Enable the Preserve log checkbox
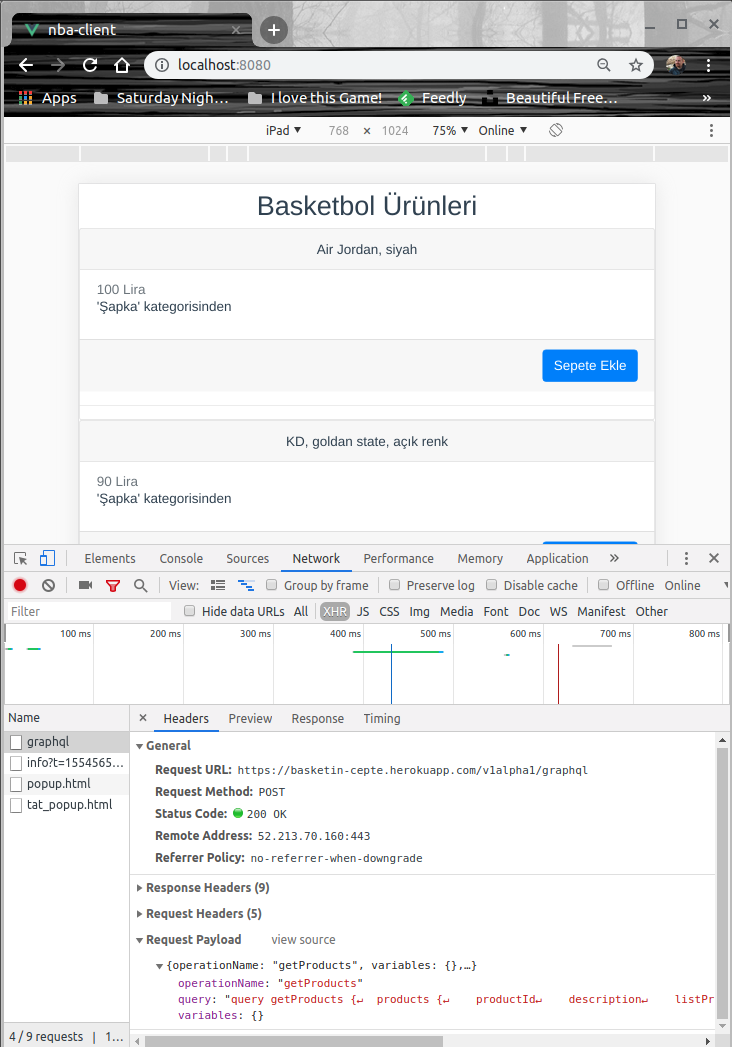 point(395,585)
